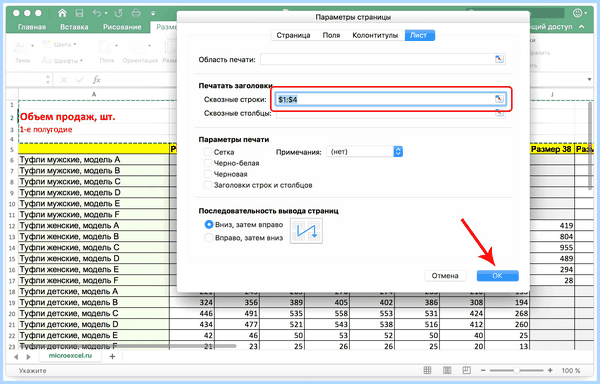This screenshot has width=600, height=384.
Task: Click the 100 % zoom level
Action: point(571,370)
